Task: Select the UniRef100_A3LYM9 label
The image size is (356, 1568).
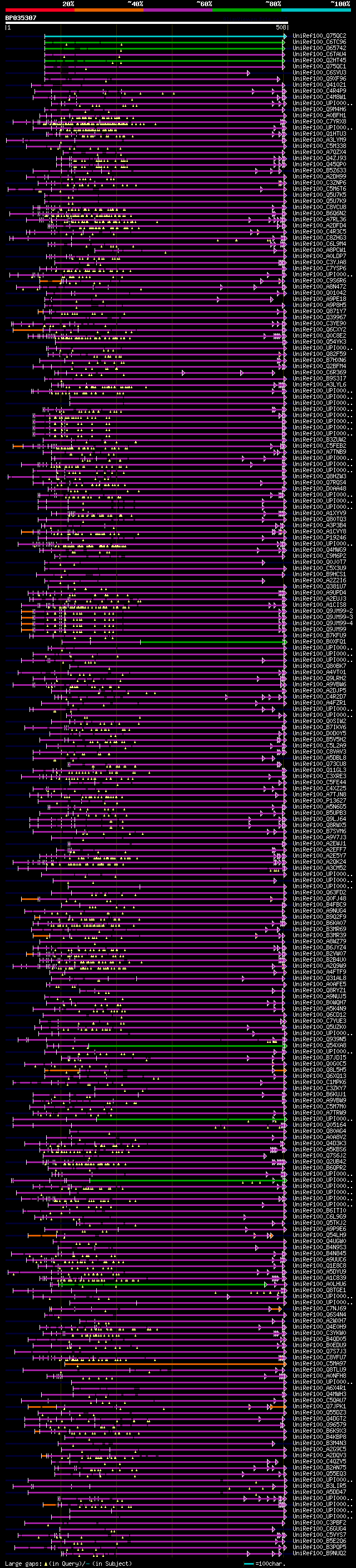Action: click(x=319, y=140)
